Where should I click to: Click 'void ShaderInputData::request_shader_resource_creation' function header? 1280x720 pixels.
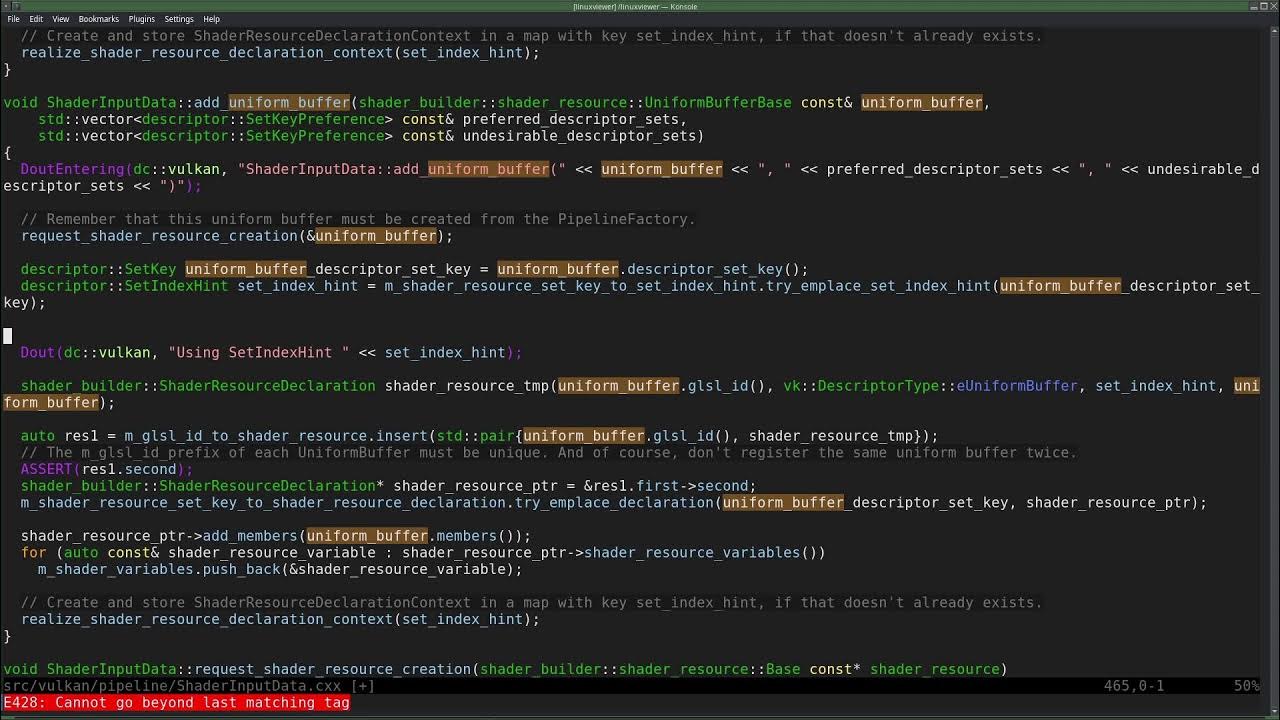click(505, 669)
